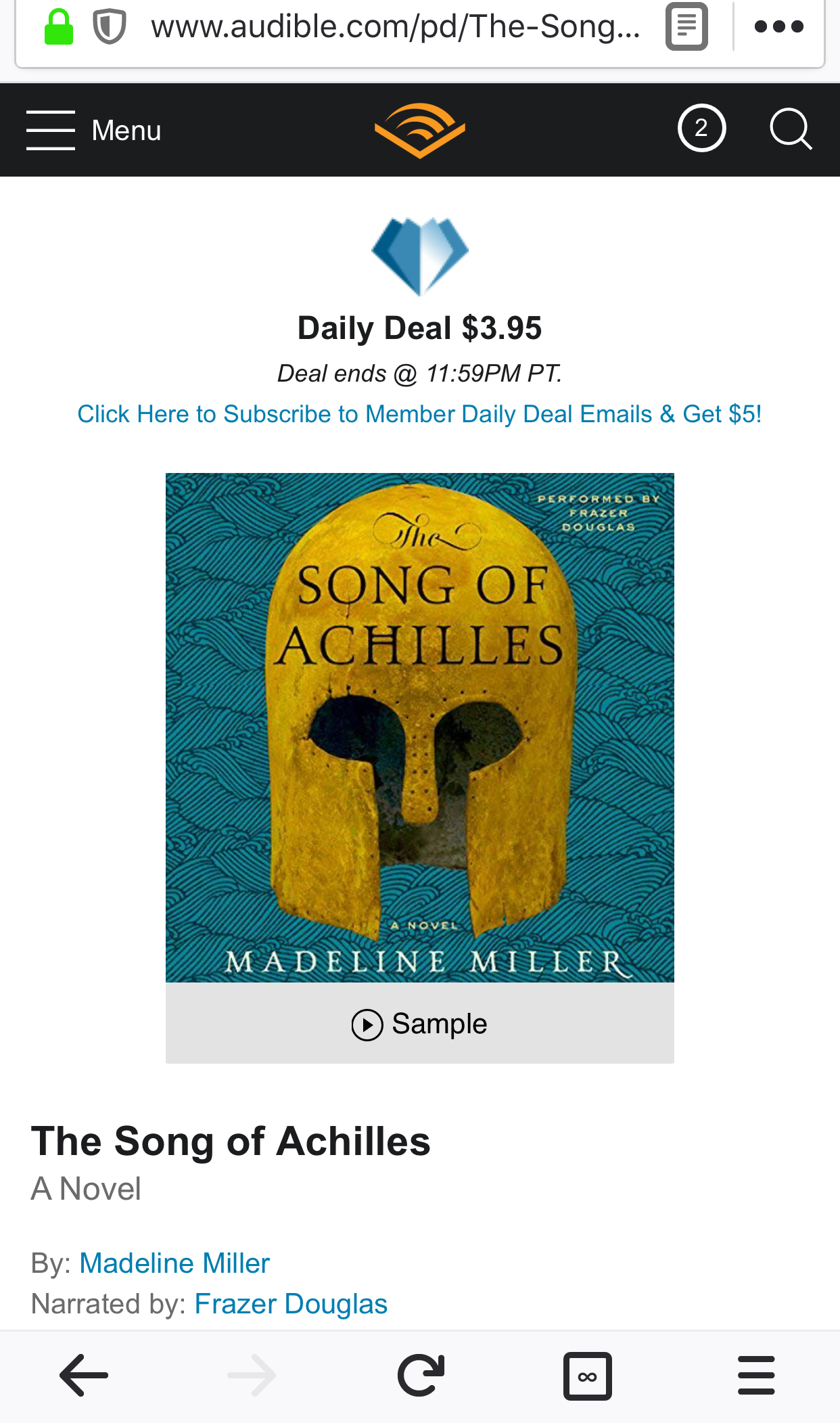This screenshot has width=840, height=1423.
Task: Tap the blue Daily Deal diamond icon
Action: click(420, 255)
